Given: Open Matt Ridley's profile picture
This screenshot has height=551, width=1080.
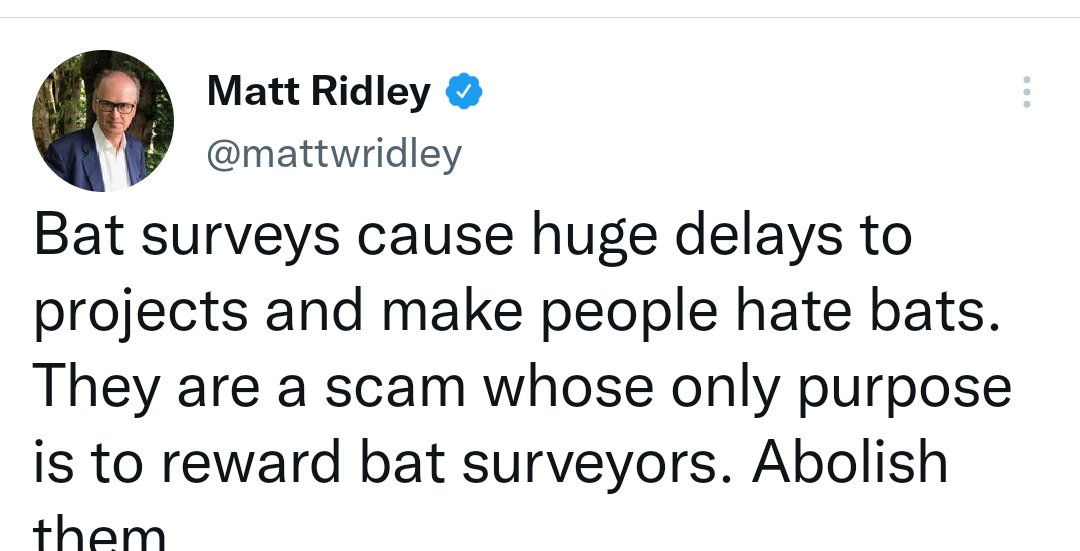Looking at the screenshot, I should [x=103, y=121].
